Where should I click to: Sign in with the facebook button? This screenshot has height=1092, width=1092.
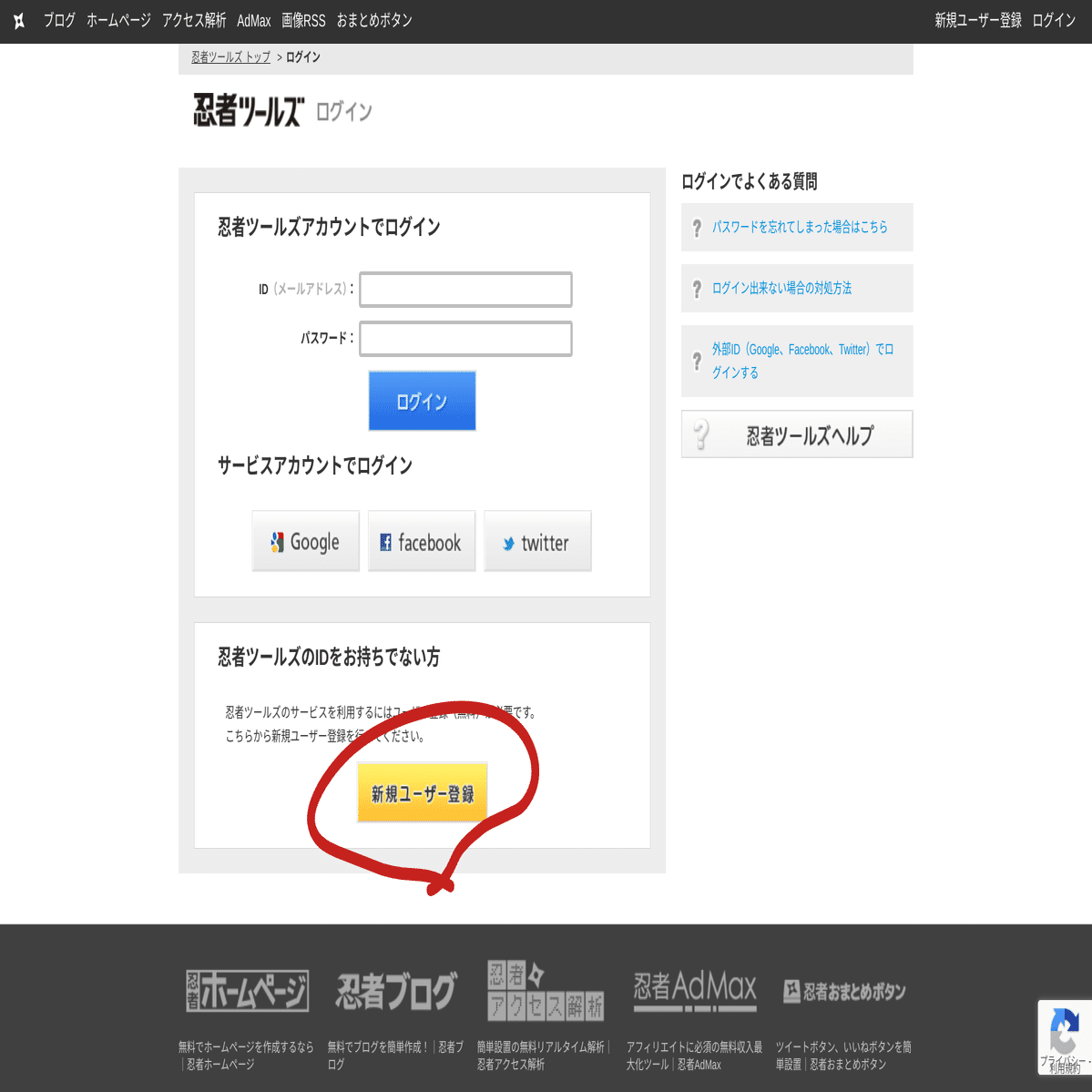[x=422, y=541]
